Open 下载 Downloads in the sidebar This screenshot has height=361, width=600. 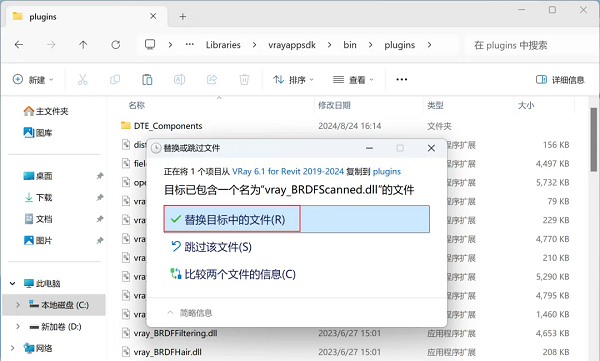(38, 197)
